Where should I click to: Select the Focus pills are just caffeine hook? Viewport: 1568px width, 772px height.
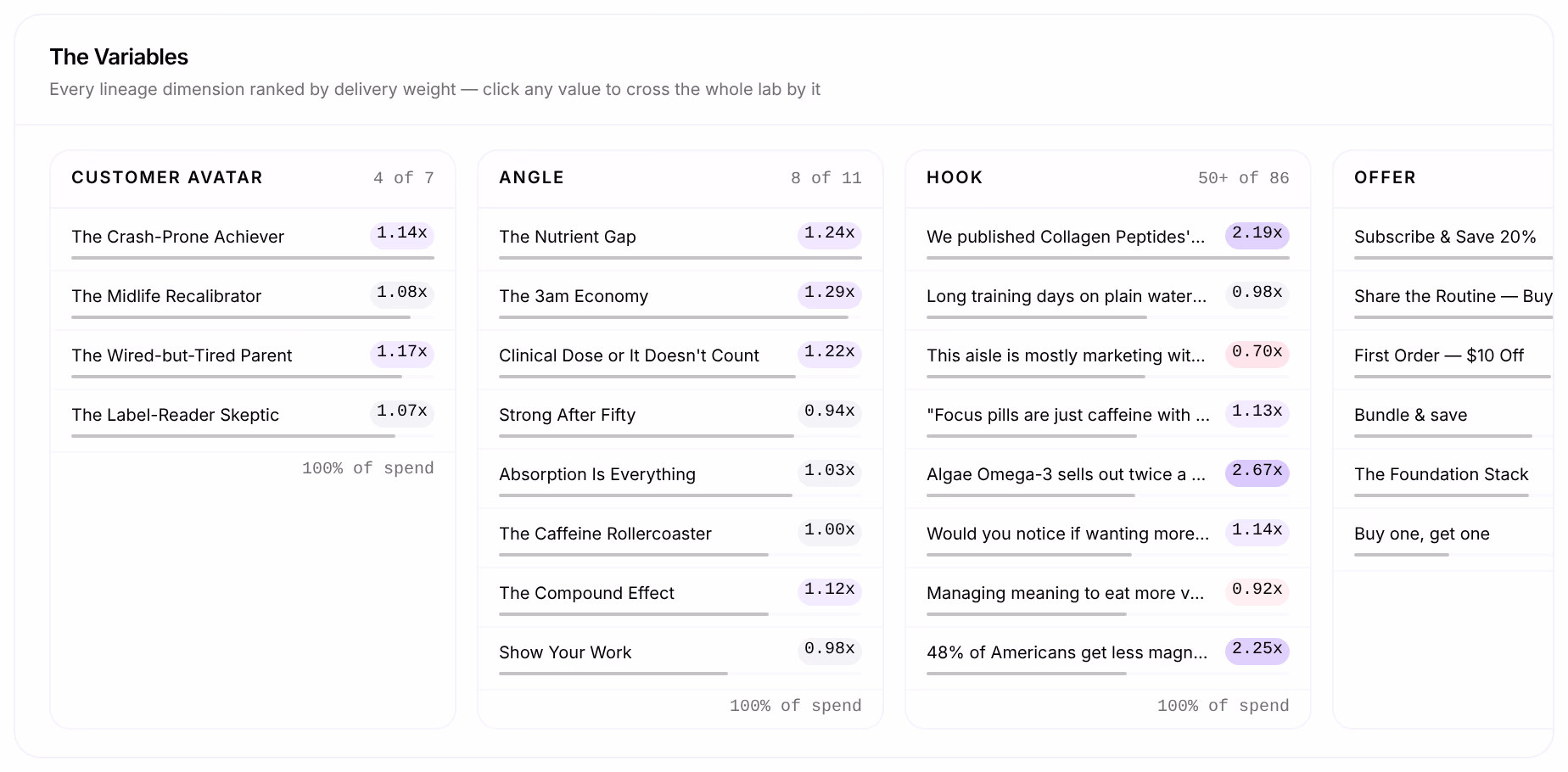(1108, 417)
